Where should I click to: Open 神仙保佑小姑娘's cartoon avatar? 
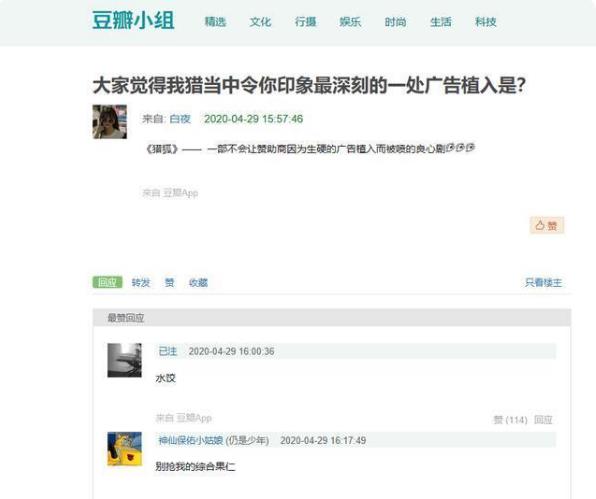(x=125, y=449)
